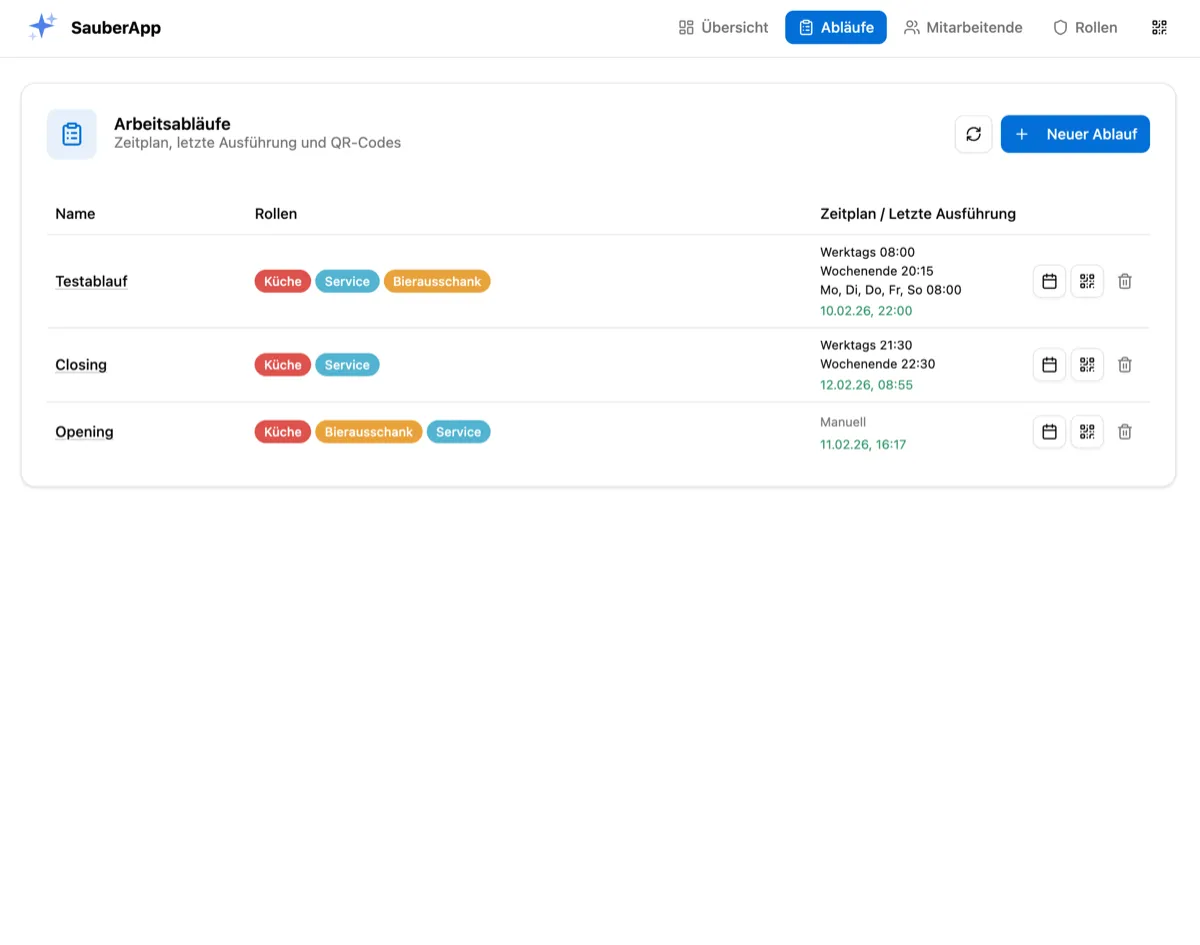
Task: Open the Testablauf workflow name
Action: 91,281
